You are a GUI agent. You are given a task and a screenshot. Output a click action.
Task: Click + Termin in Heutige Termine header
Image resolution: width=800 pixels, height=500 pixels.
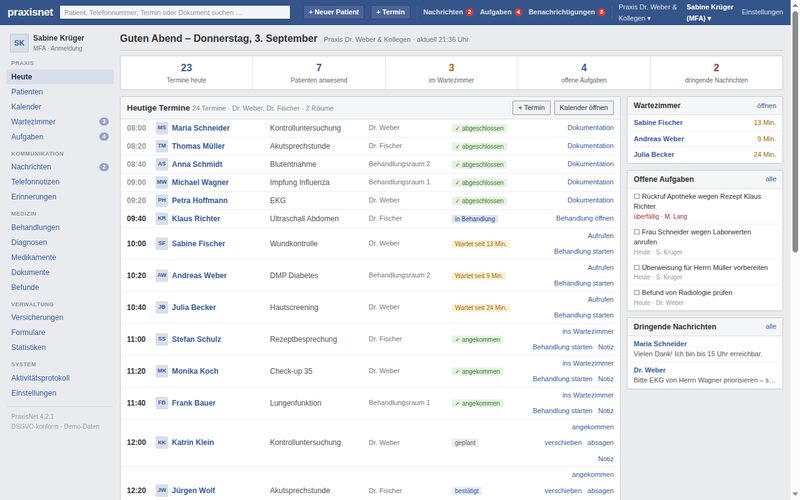(531, 108)
